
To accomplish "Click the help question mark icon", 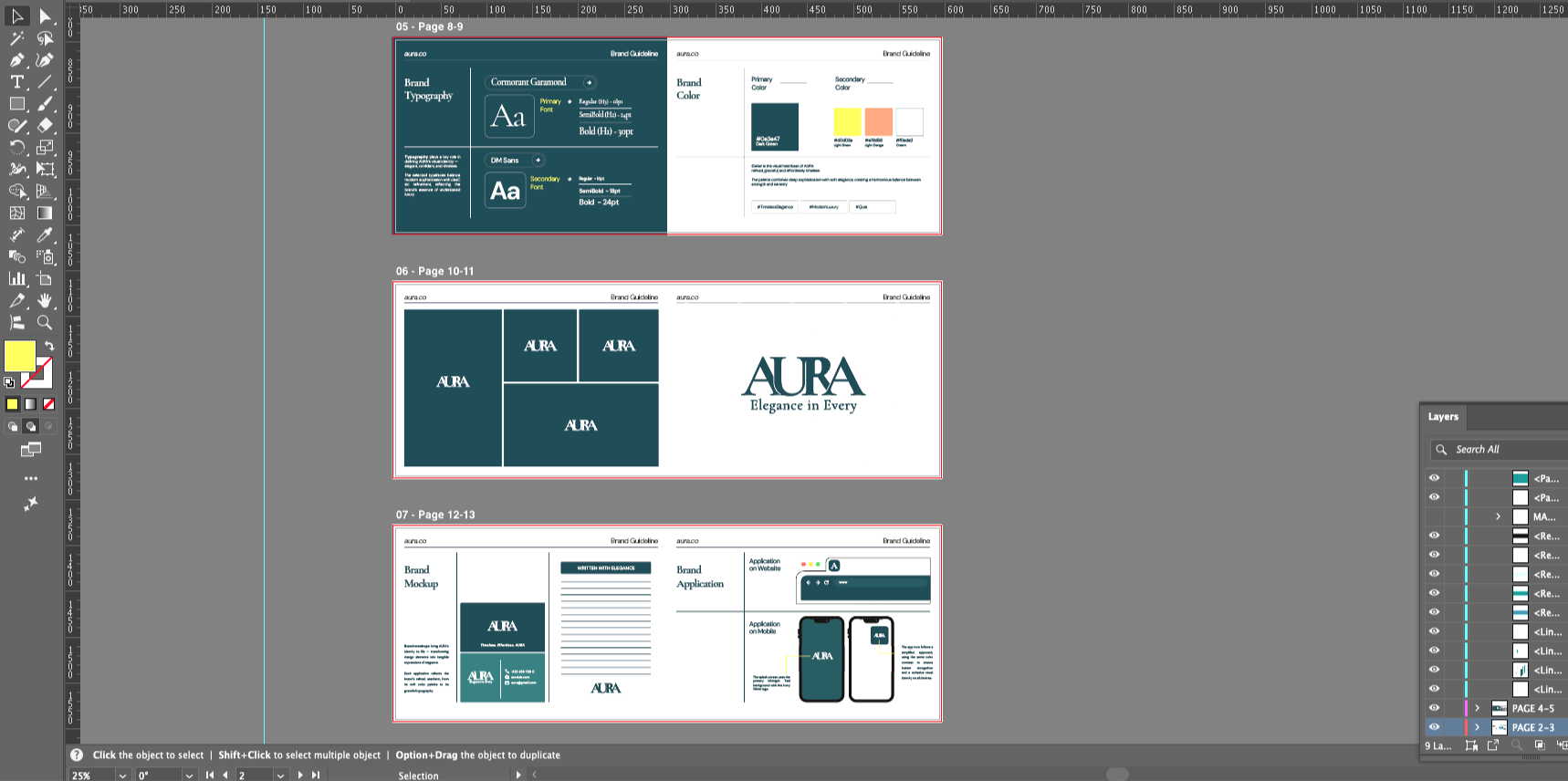I will click(x=77, y=755).
